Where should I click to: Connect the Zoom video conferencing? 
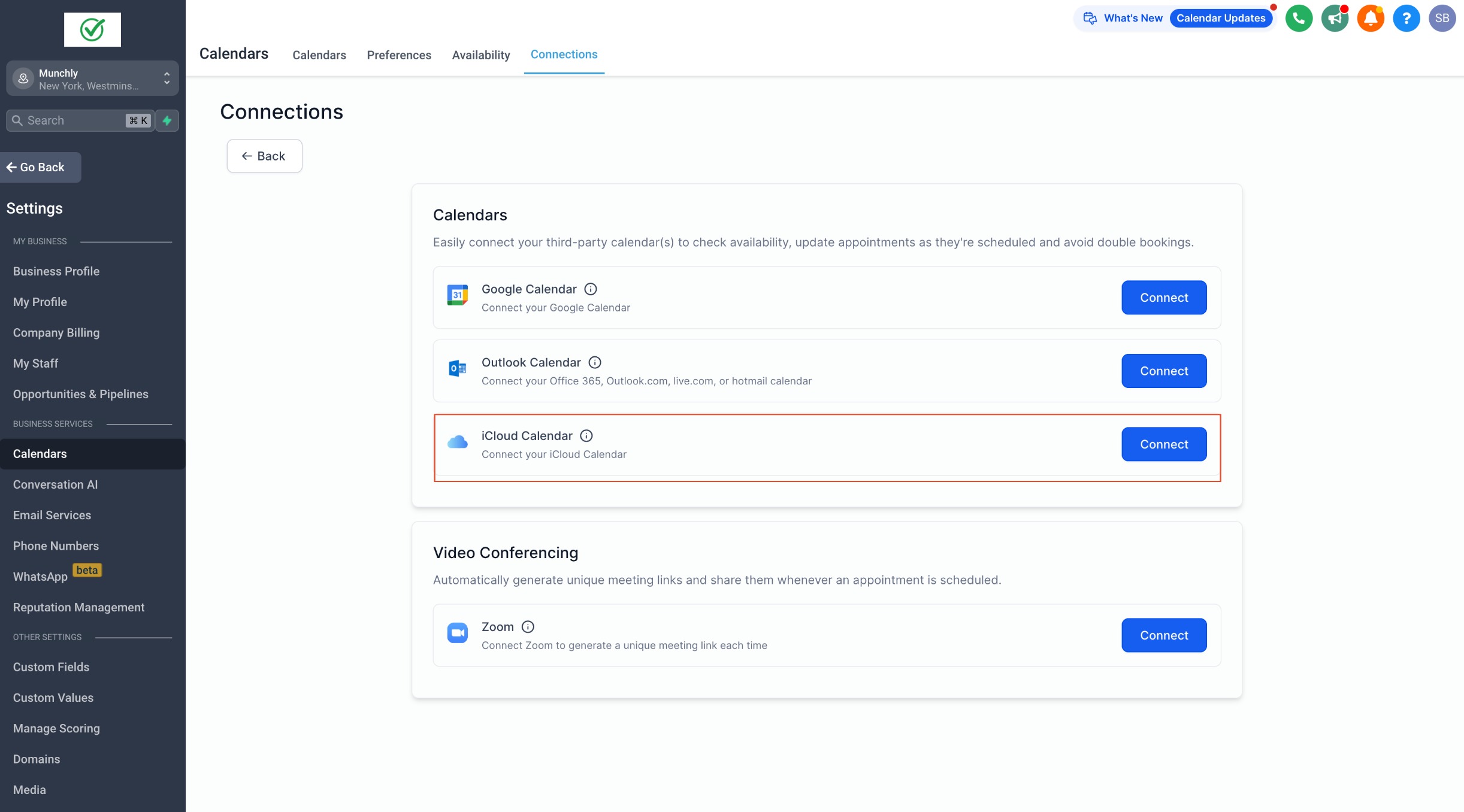tap(1163, 635)
